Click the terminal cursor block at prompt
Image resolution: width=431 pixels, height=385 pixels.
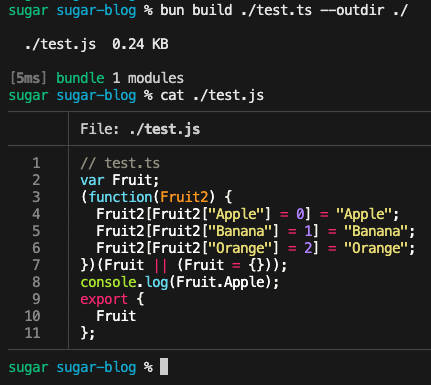click(x=164, y=367)
